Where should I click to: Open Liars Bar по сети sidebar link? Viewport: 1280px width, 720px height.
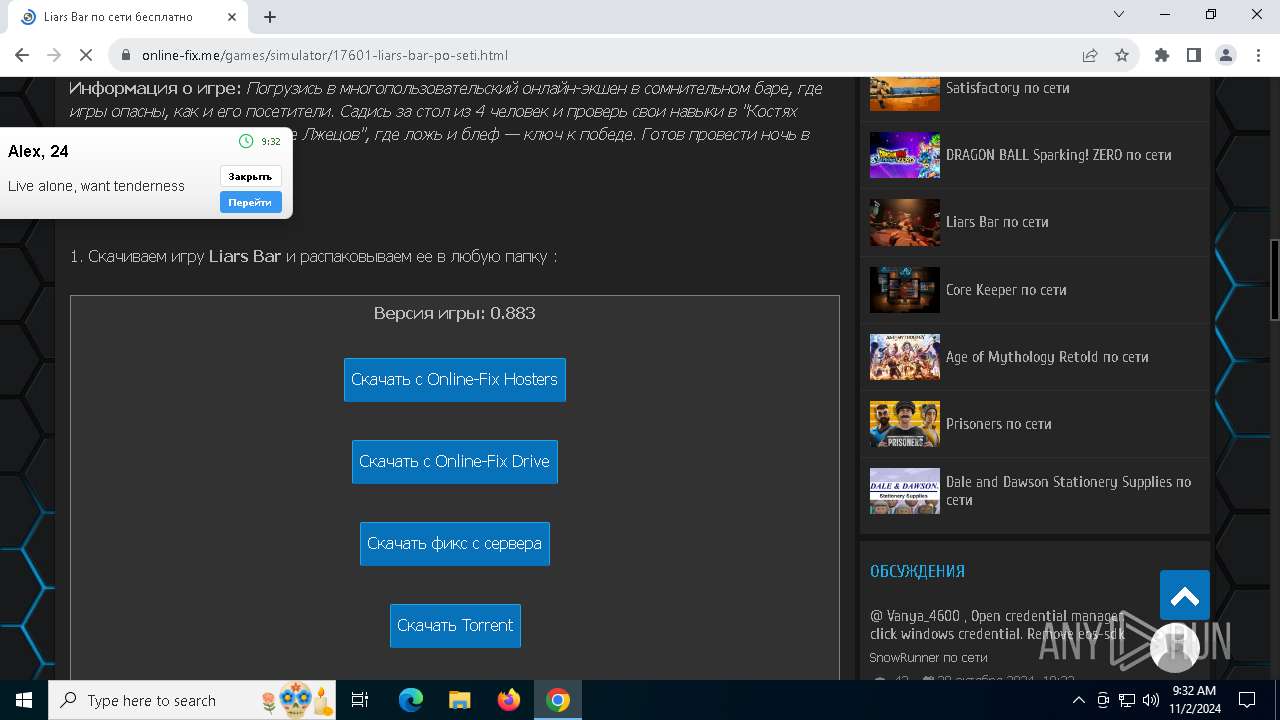click(x=997, y=222)
